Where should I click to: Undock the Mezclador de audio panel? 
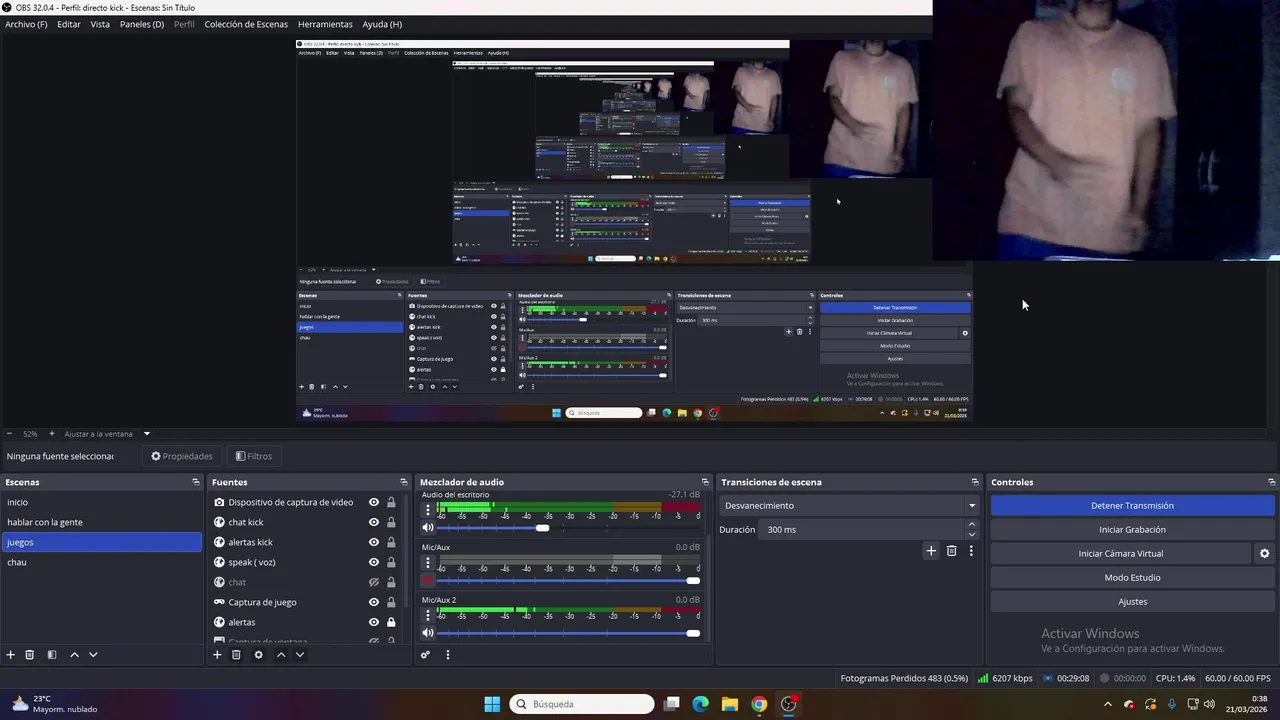click(705, 482)
